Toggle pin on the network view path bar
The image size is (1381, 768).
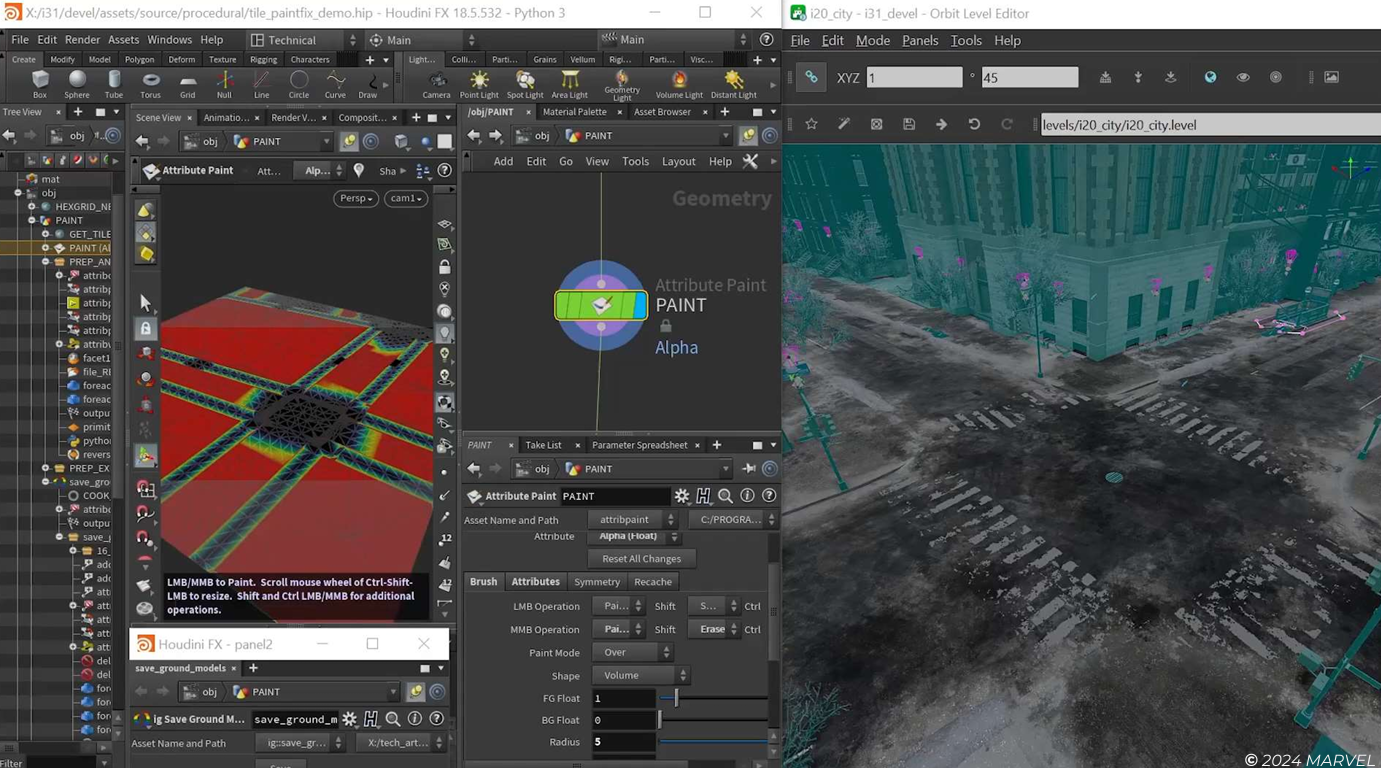click(x=748, y=136)
